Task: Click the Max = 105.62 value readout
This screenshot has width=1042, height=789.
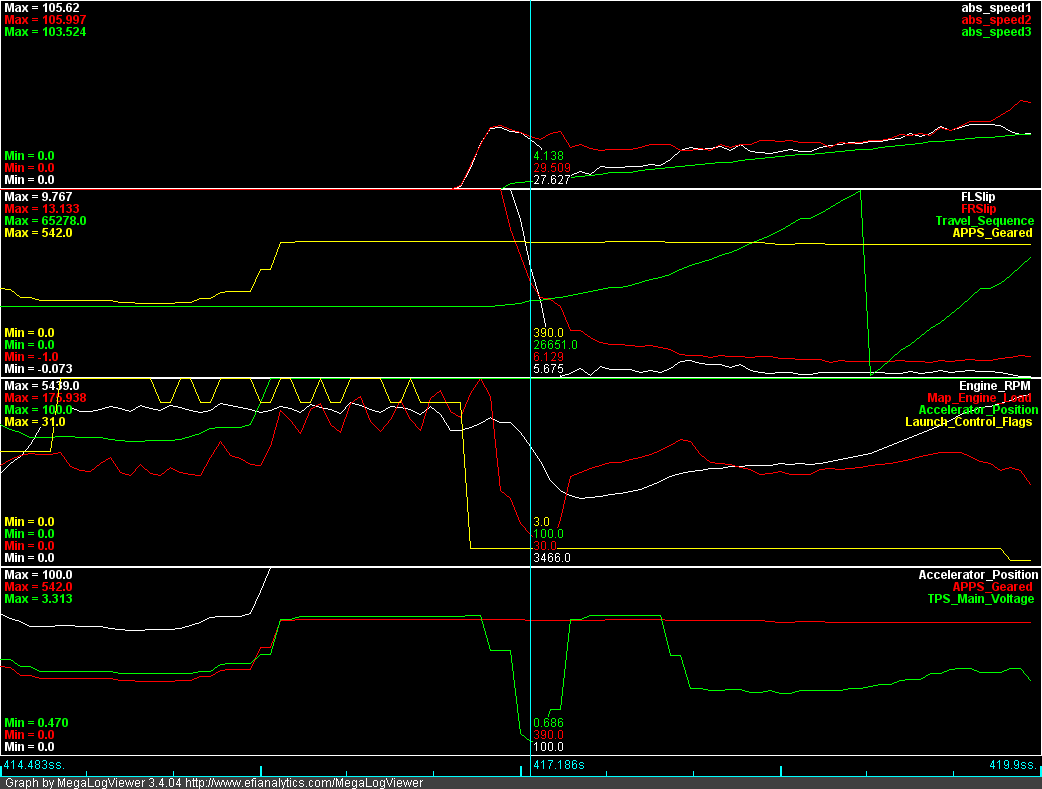Action: point(34,8)
